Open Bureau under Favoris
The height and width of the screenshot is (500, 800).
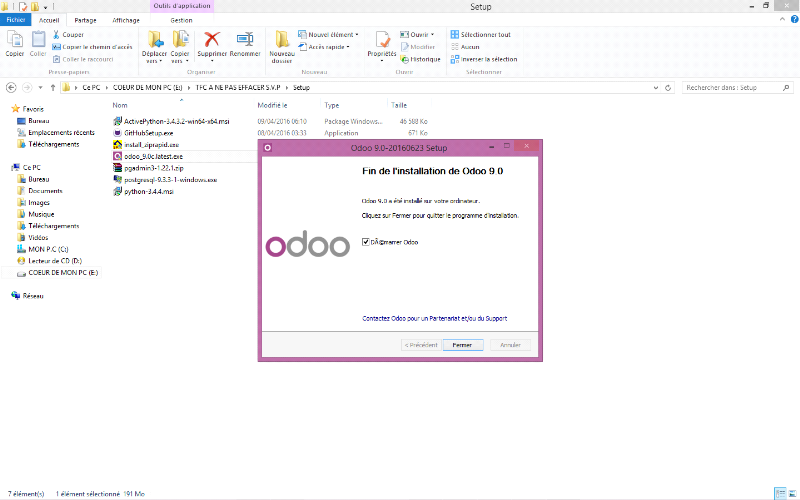[x=39, y=121]
